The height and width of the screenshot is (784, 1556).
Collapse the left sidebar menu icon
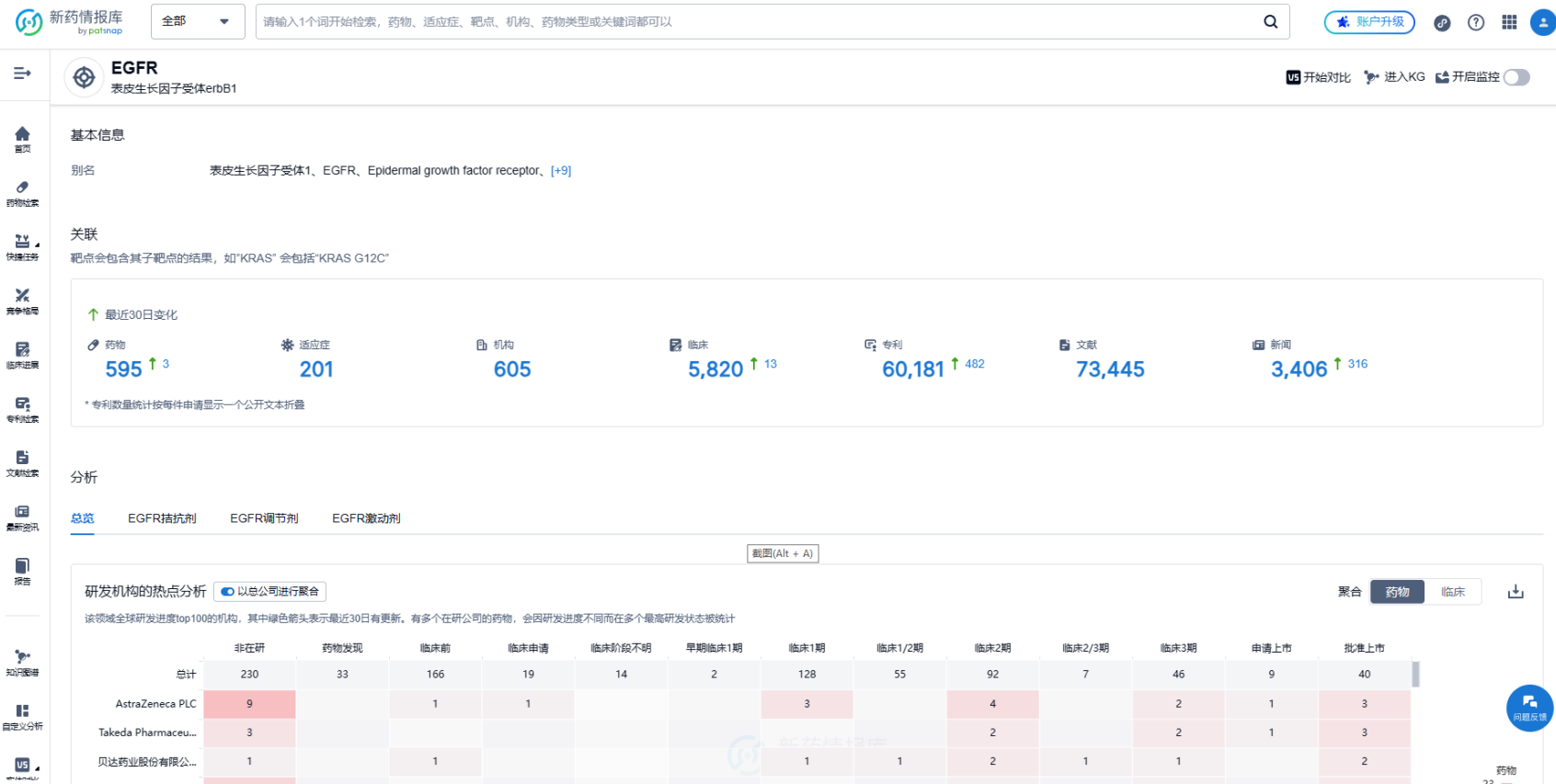22,74
